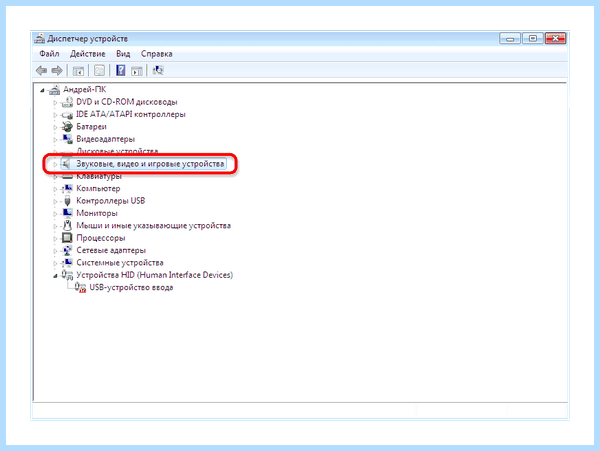Image resolution: width=600 pixels, height=451 pixels.
Task: Click the Мониторы monitor icon
Action: [67, 213]
